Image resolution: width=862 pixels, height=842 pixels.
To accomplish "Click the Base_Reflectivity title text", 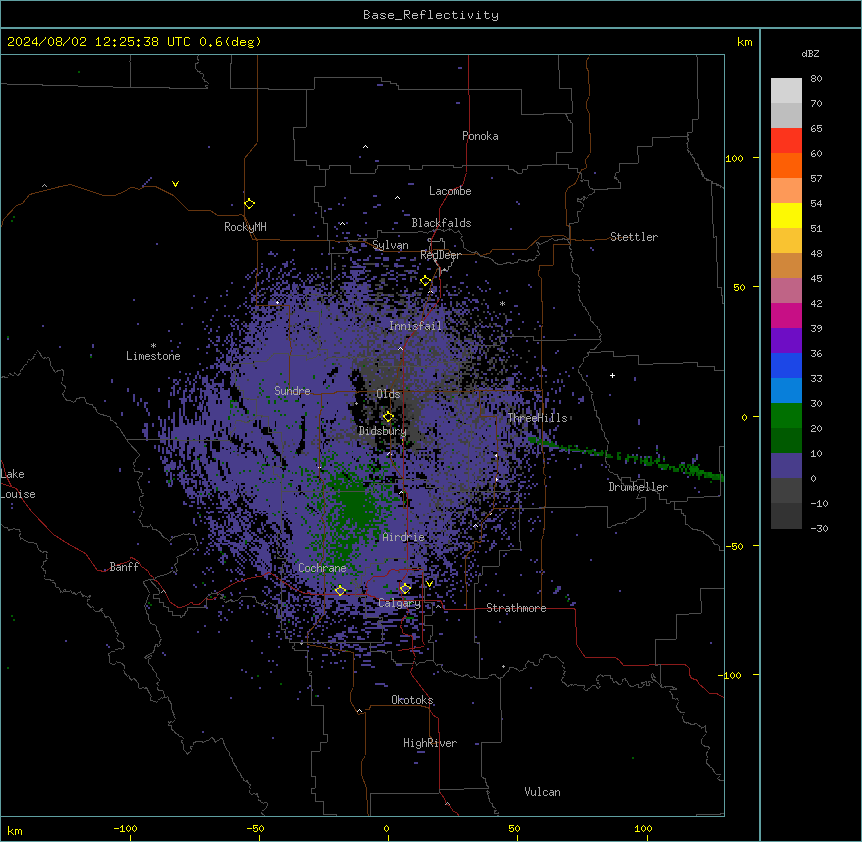I will (431, 15).
